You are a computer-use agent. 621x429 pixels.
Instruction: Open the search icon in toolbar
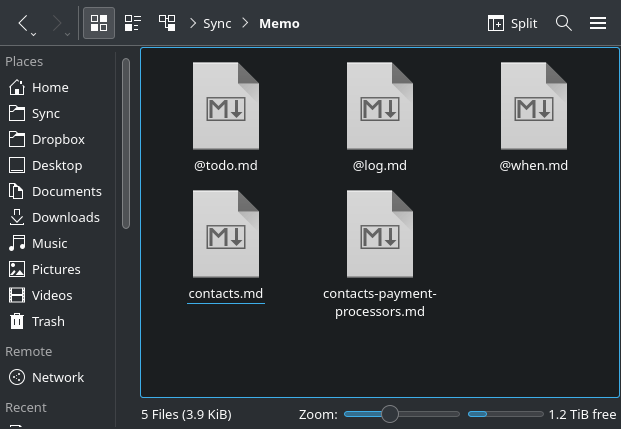[564, 23]
